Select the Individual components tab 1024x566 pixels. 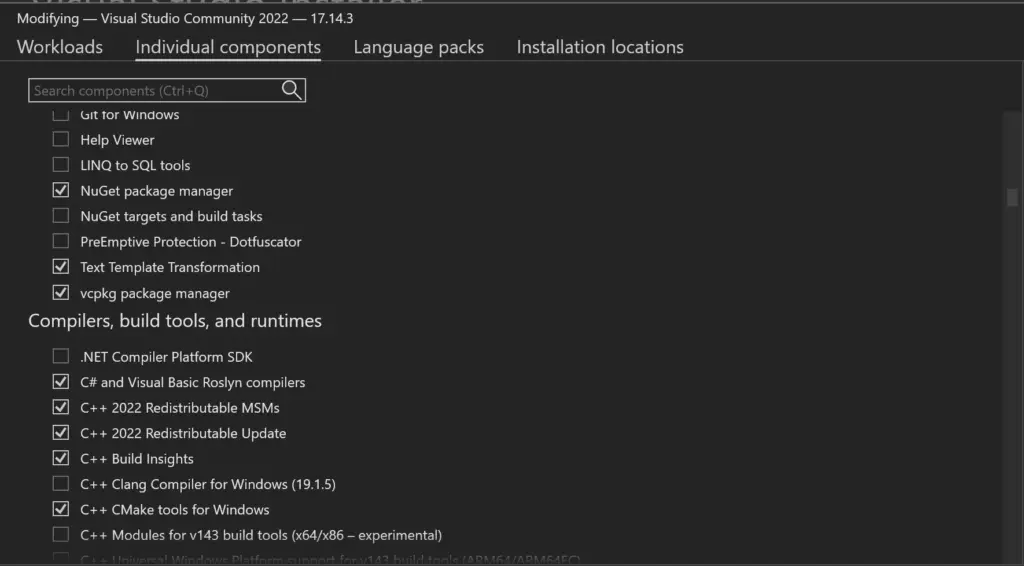(228, 47)
